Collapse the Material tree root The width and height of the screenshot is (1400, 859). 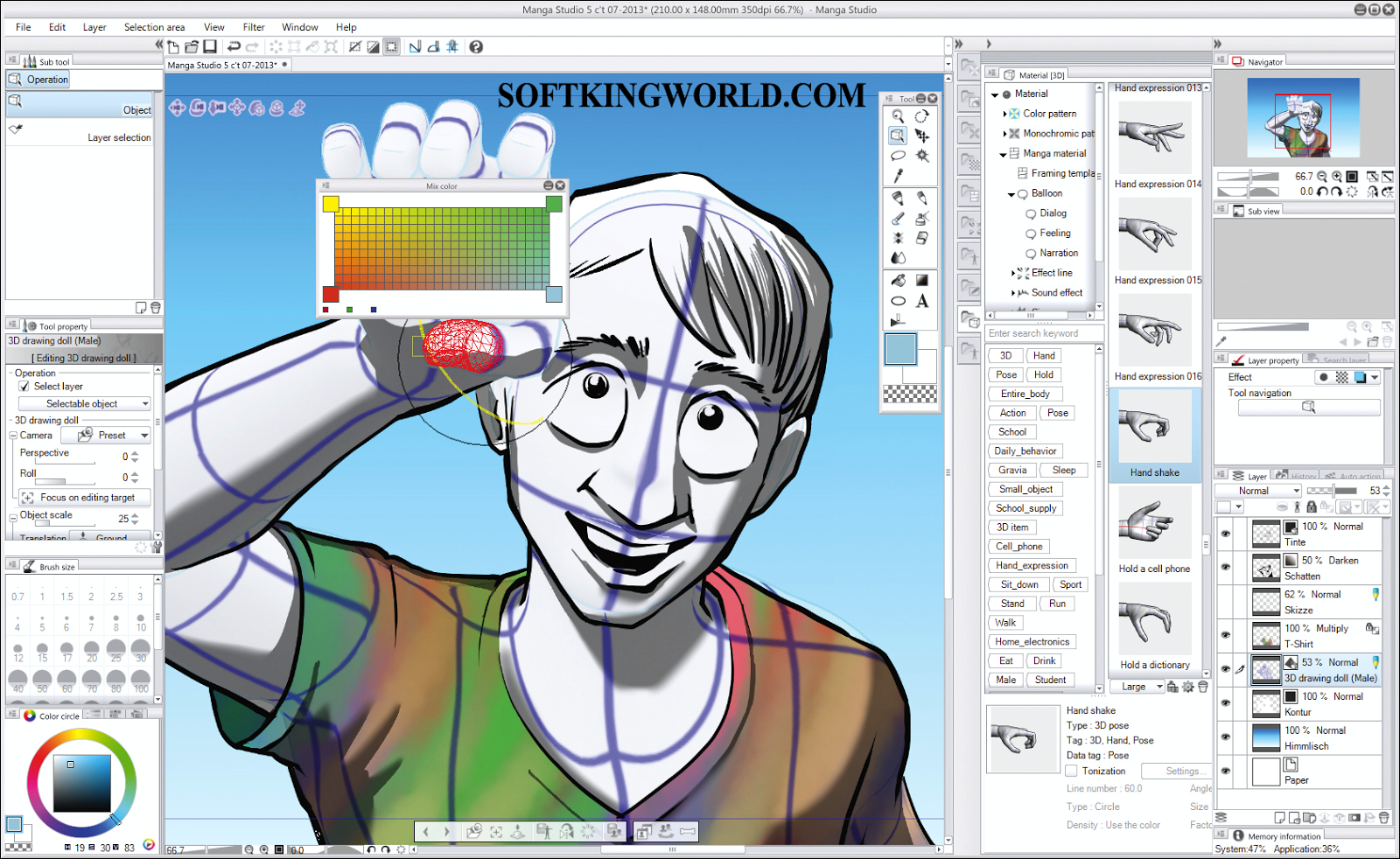pyautogui.click(x=995, y=94)
